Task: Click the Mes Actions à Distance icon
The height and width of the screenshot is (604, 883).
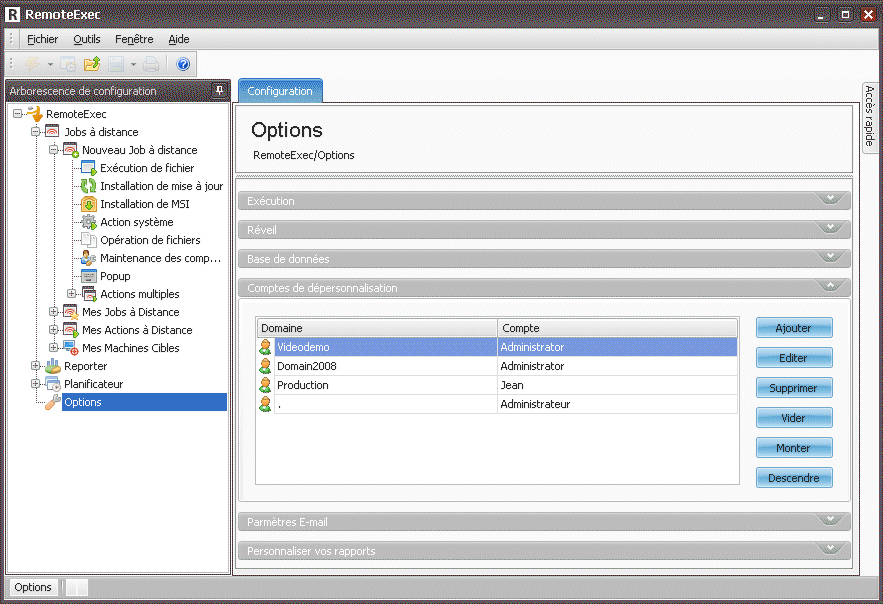Action: (x=70, y=330)
